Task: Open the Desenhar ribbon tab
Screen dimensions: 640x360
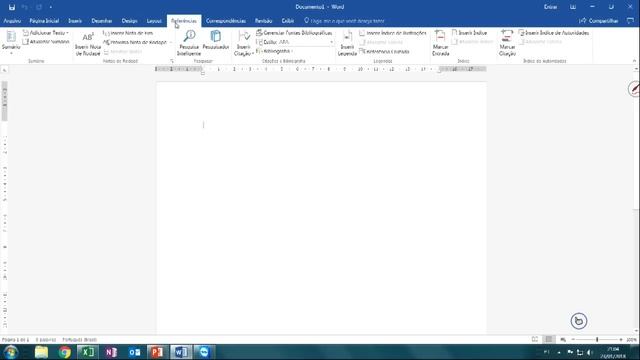Action: pyautogui.click(x=102, y=21)
